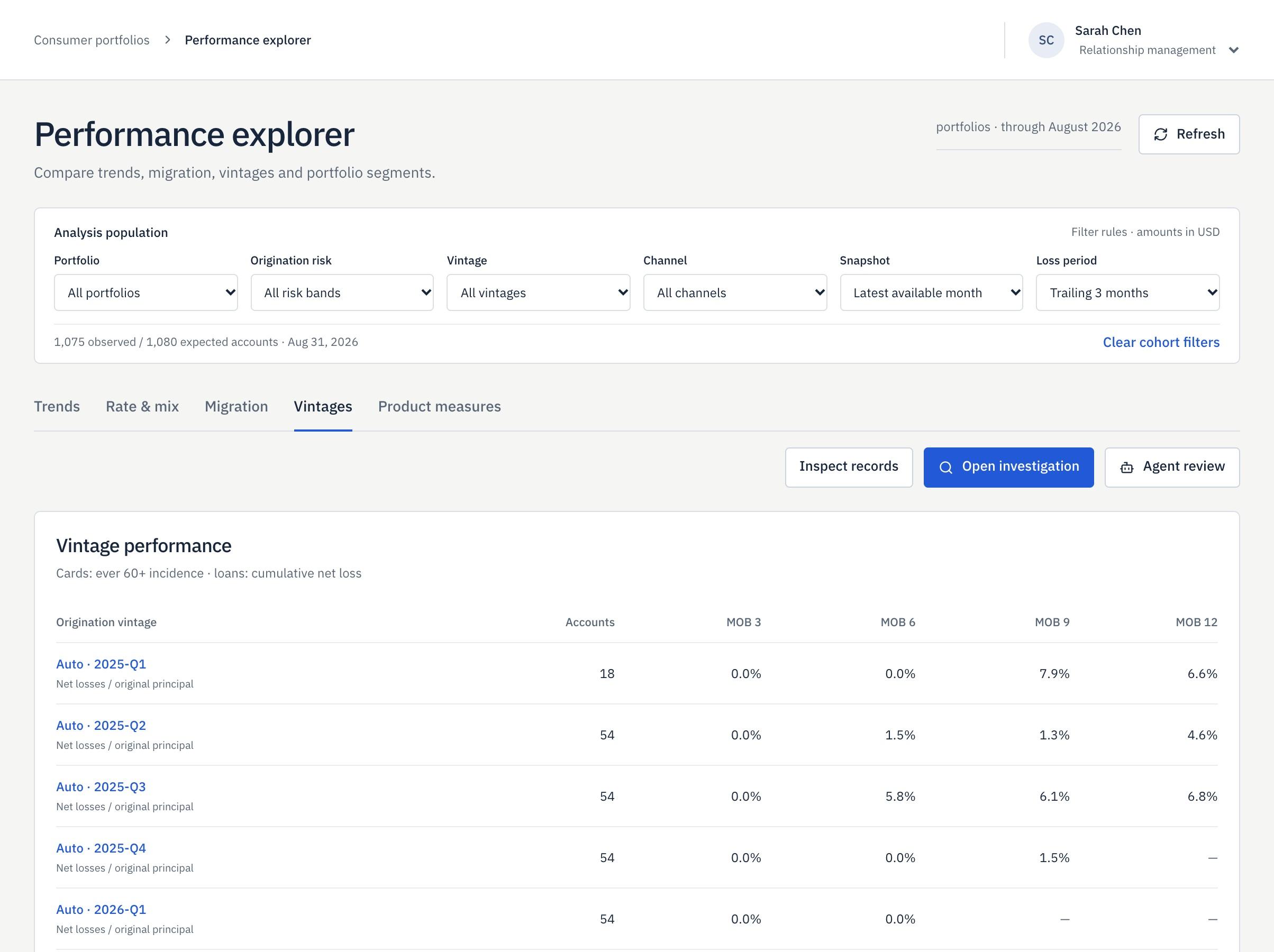
Task: Open the Auto · 2025-Q3 vintage link
Action: pyautogui.click(x=102, y=786)
